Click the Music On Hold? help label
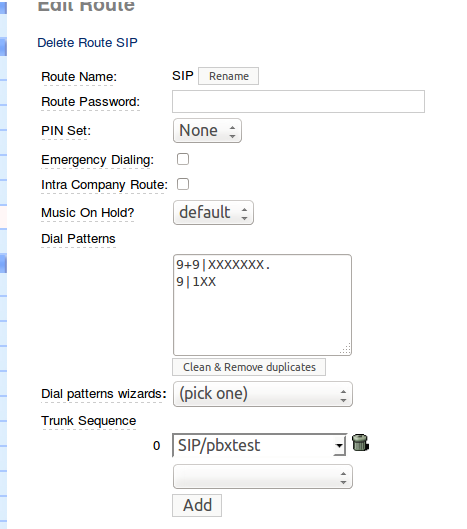Viewport: 467px width, 529px height. pyautogui.click(x=88, y=213)
